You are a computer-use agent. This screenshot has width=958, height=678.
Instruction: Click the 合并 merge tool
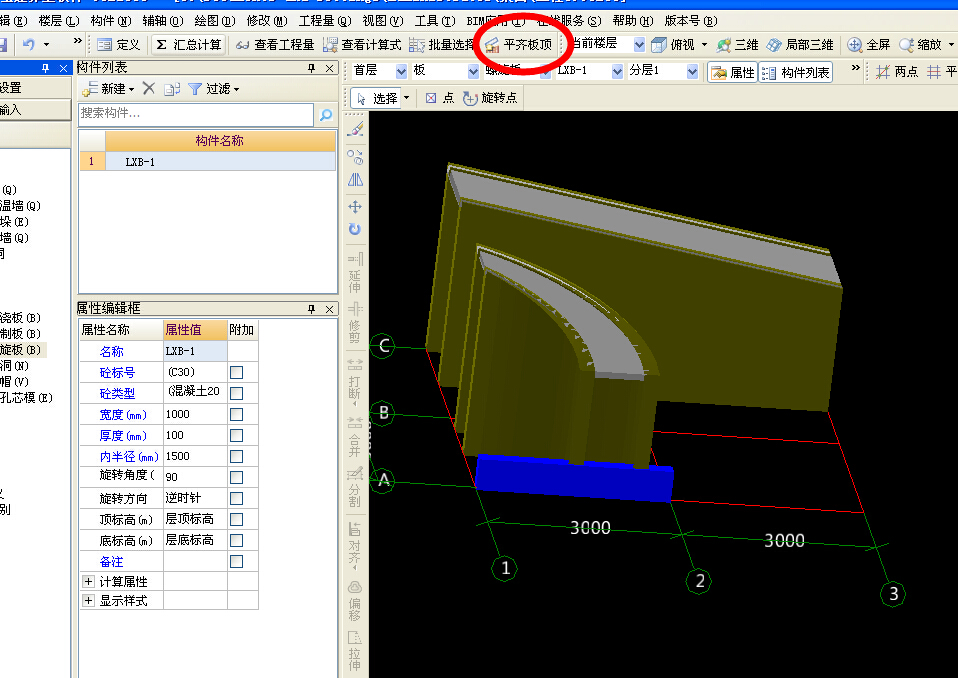(355, 436)
